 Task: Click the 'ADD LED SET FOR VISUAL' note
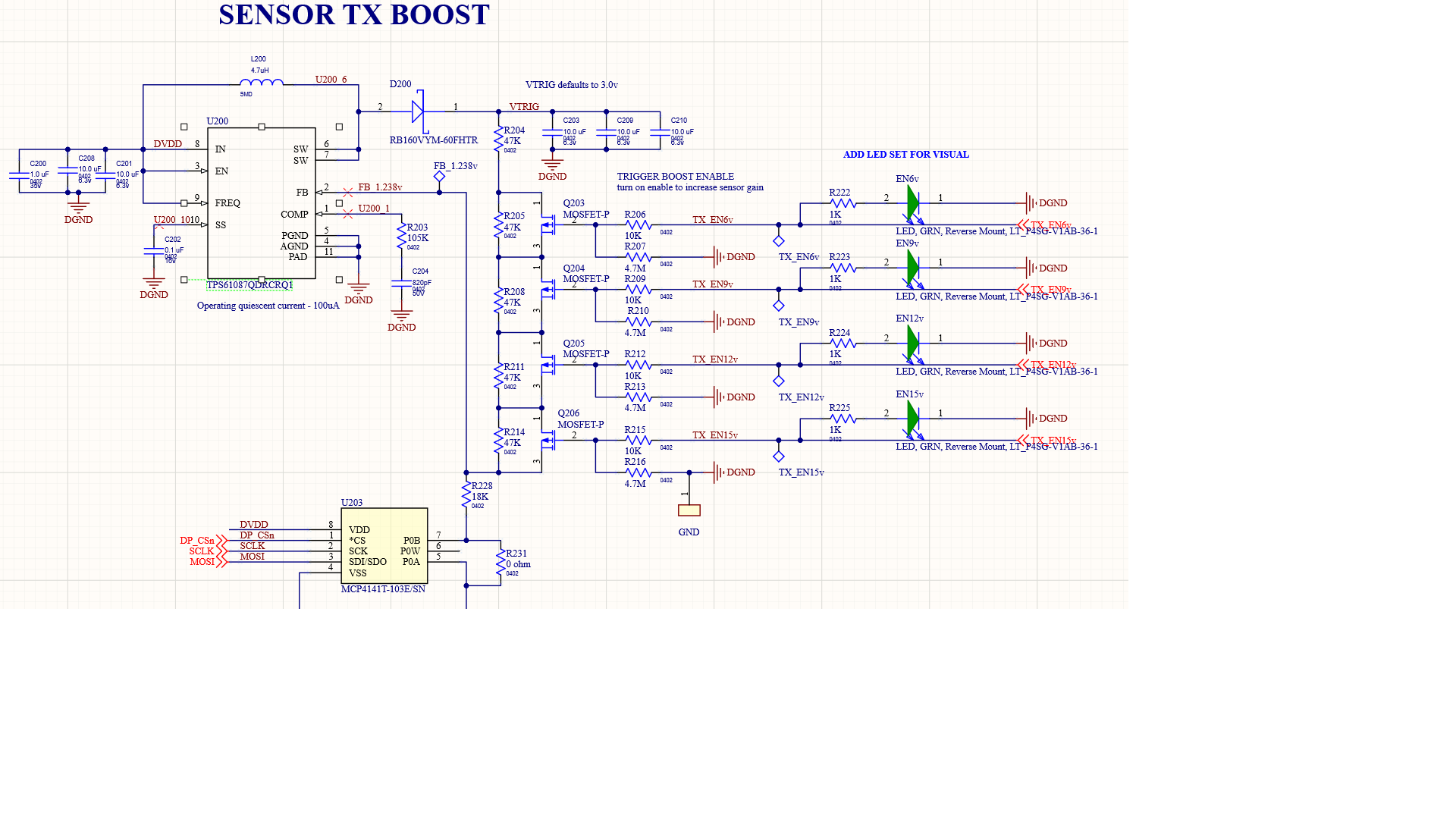(x=905, y=155)
